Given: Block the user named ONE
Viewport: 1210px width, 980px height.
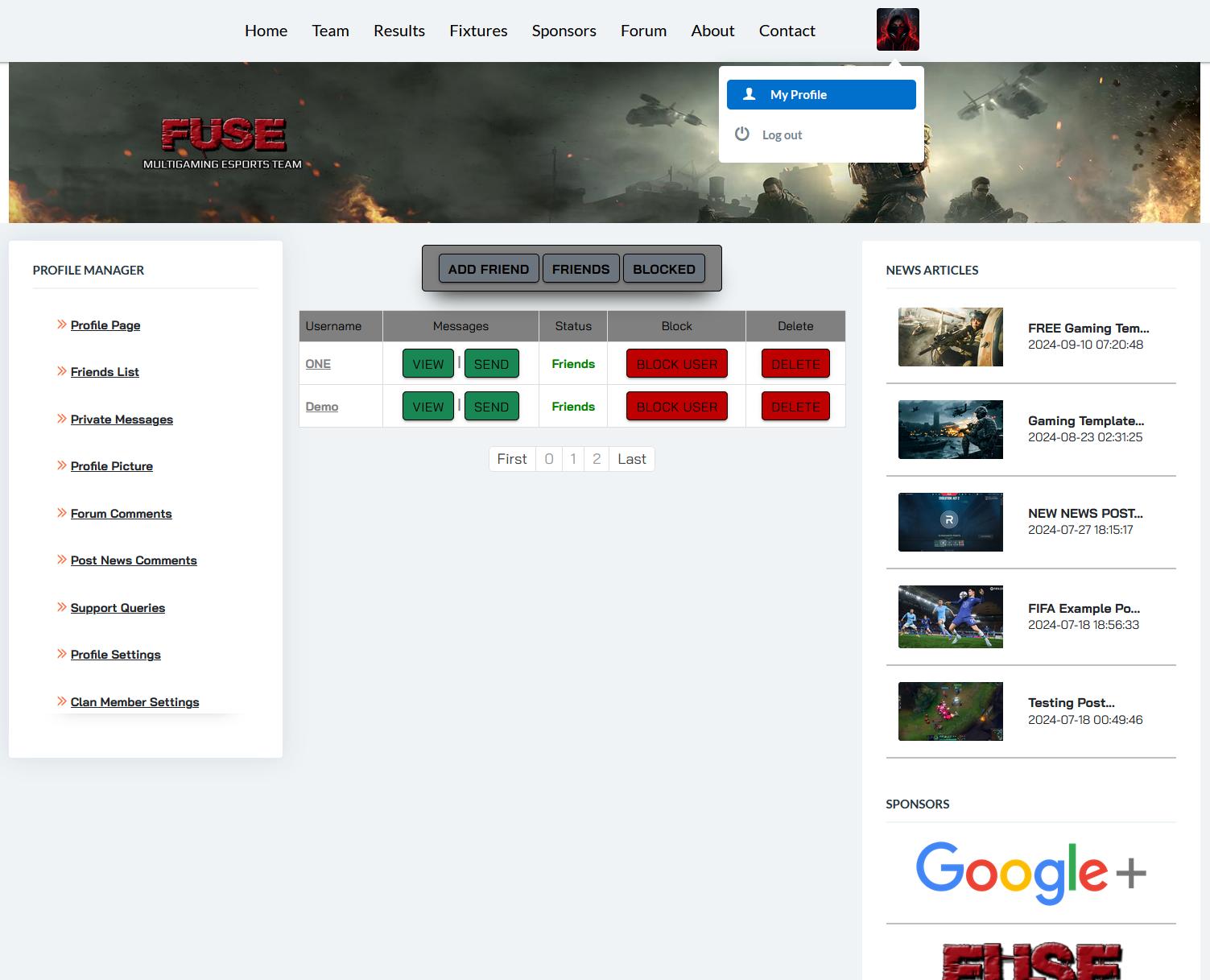Looking at the screenshot, I should 676,364.
